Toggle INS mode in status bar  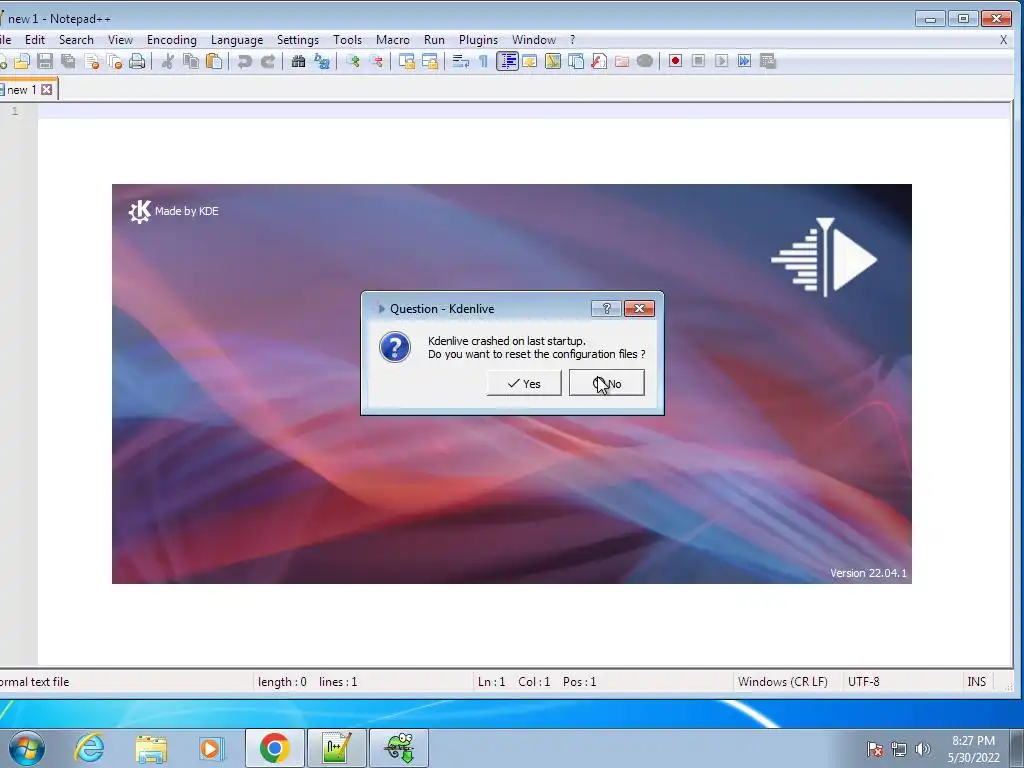[x=976, y=682]
